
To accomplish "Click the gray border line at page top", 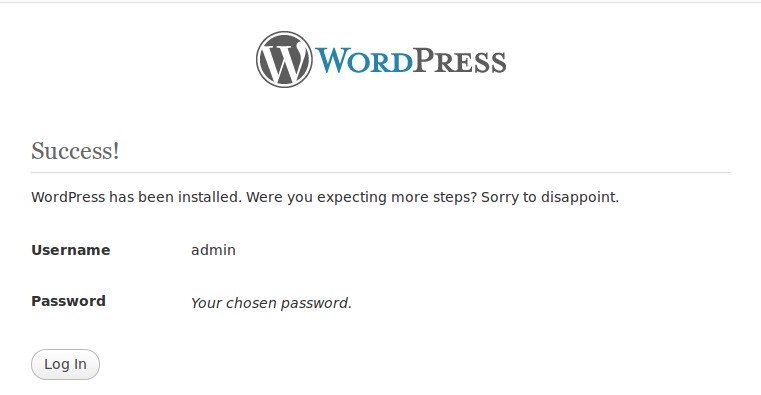I will coord(380,2).
